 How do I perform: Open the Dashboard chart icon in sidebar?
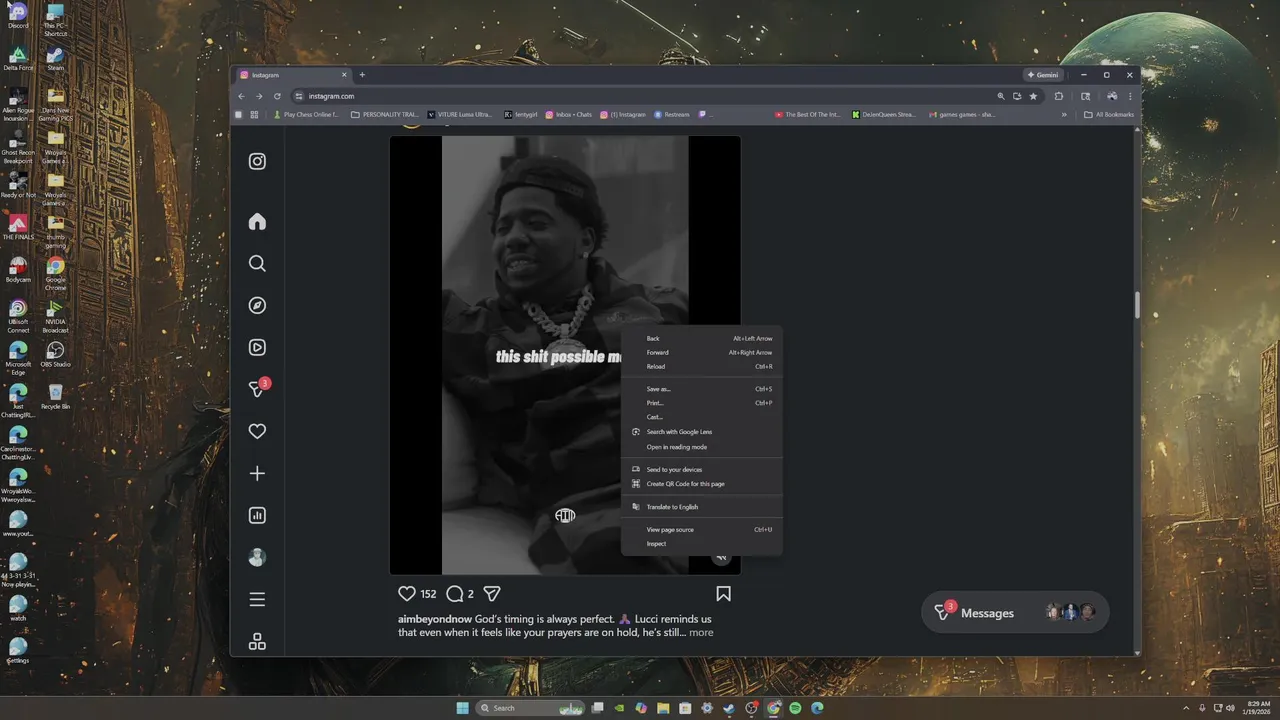pyautogui.click(x=257, y=515)
